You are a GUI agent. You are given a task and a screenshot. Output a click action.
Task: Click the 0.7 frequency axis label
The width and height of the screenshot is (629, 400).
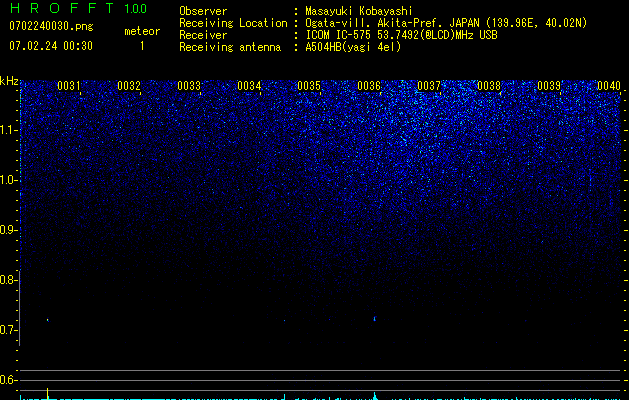pyautogui.click(x=8, y=330)
